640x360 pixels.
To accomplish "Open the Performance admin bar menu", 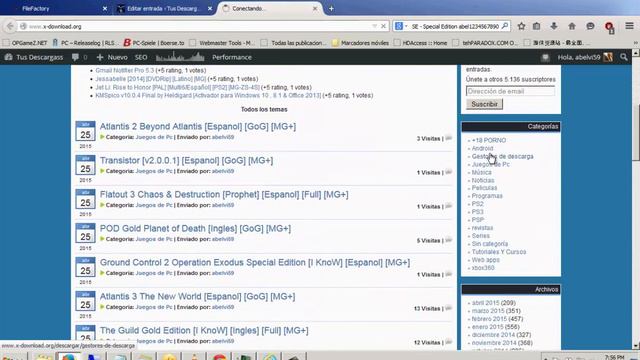I will pos(232,58).
